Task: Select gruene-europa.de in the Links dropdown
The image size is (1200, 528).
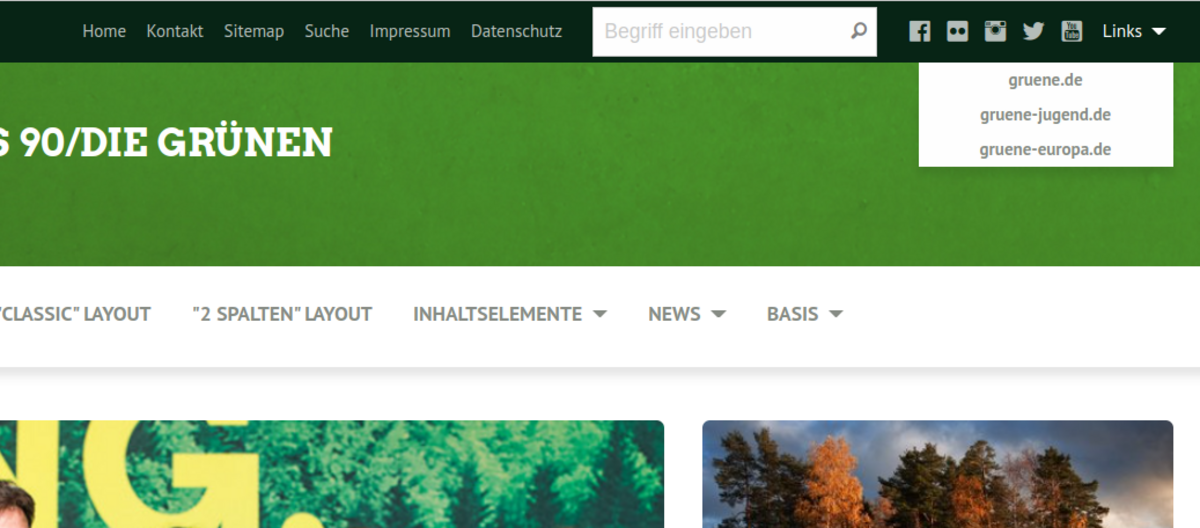Action: pyautogui.click(x=1046, y=150)
